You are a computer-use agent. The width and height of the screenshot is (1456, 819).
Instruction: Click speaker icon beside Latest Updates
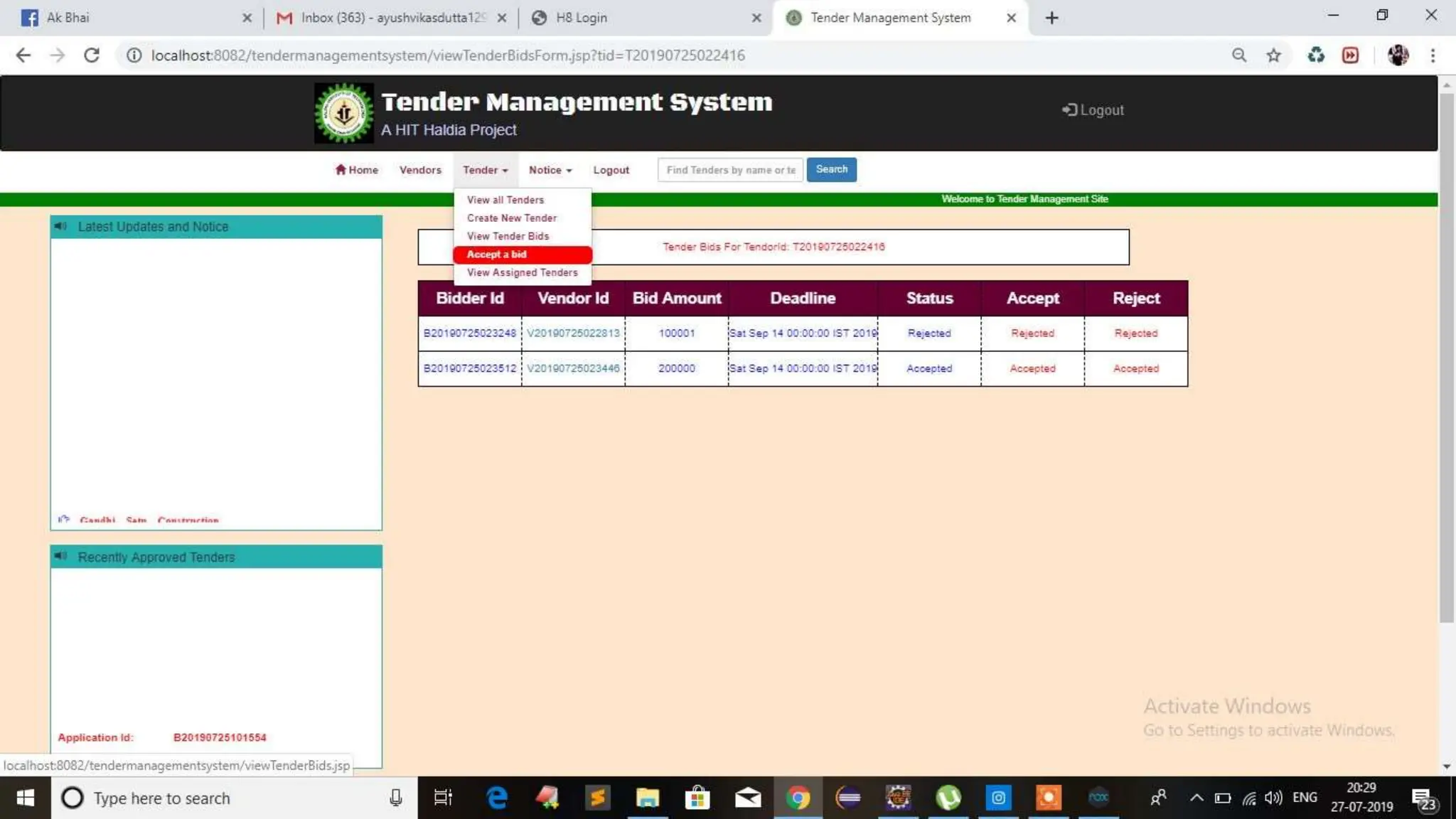point(61,226)
